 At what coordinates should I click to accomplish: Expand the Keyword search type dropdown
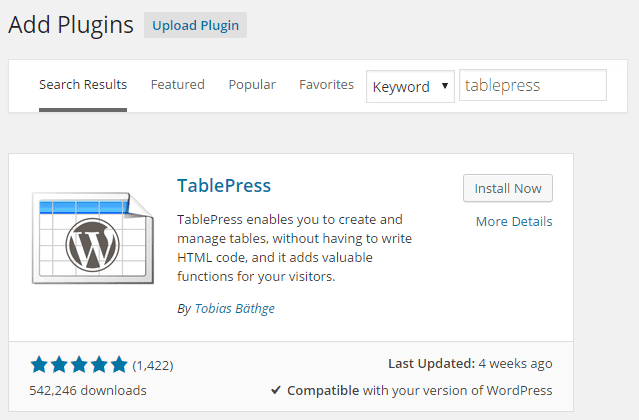coord(410,86)
